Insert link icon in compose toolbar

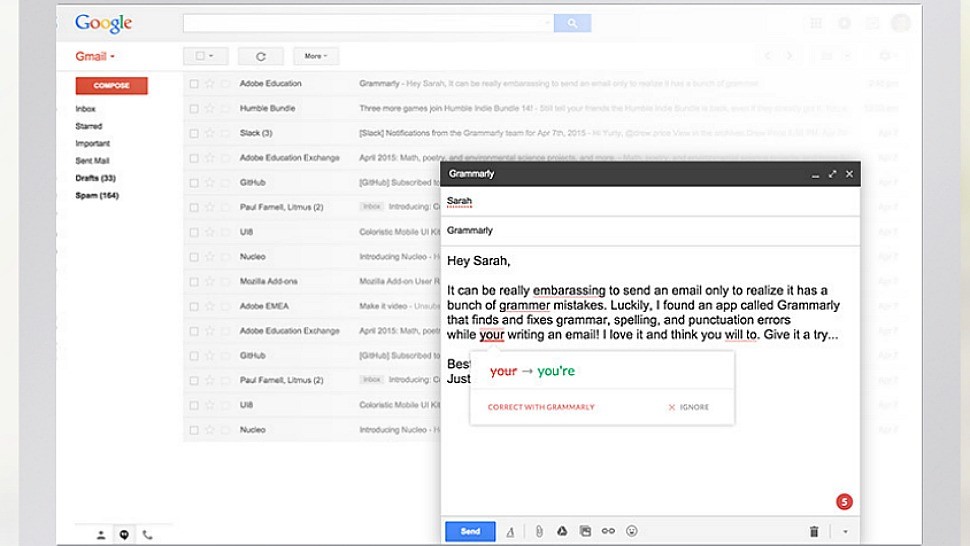tap(608, 531)
